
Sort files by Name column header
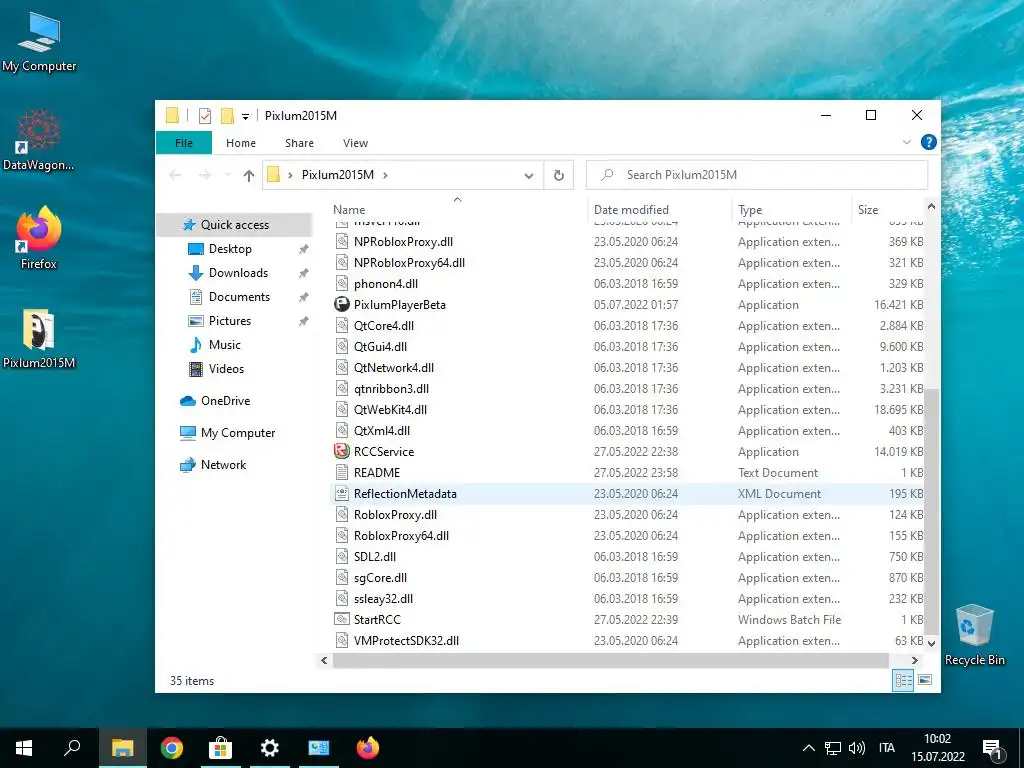tap(457, 210)
